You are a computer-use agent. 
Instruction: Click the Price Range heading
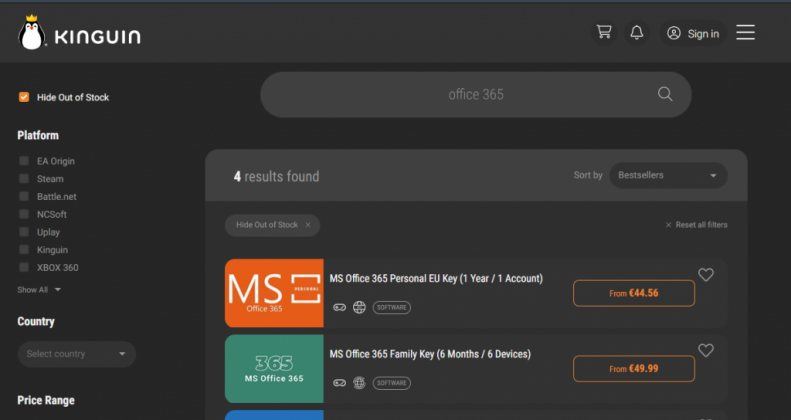tap(46, 400)
